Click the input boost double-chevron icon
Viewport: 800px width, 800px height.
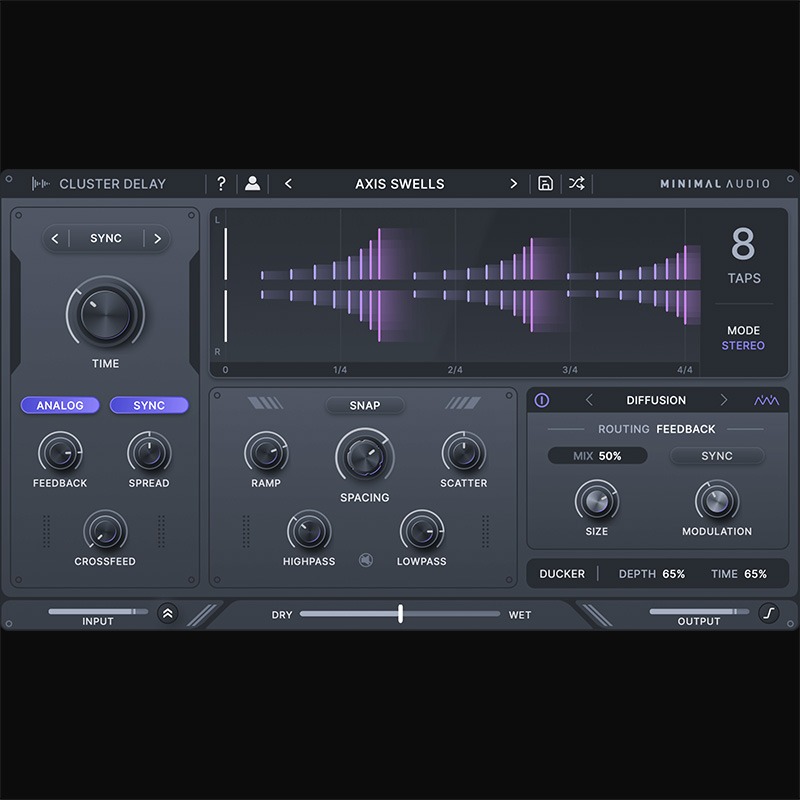point(167,614)
